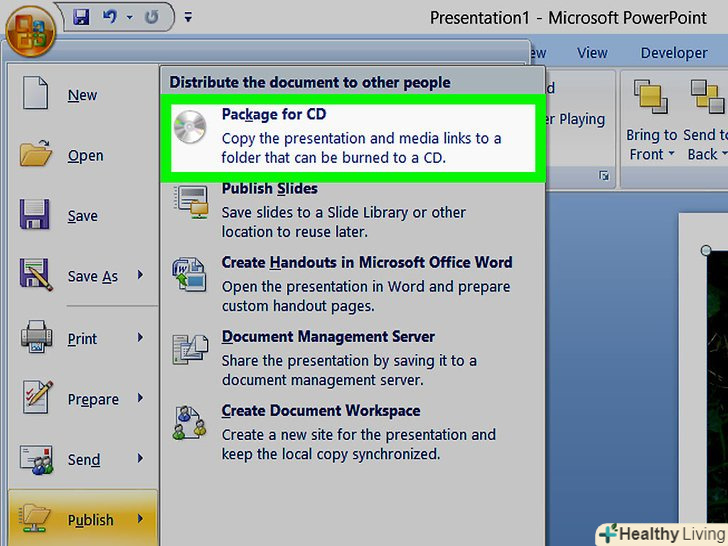Screen dimensions: 728x546
Task: Click the Redo icon in Quick Access Toolbar
Action: 151,17
